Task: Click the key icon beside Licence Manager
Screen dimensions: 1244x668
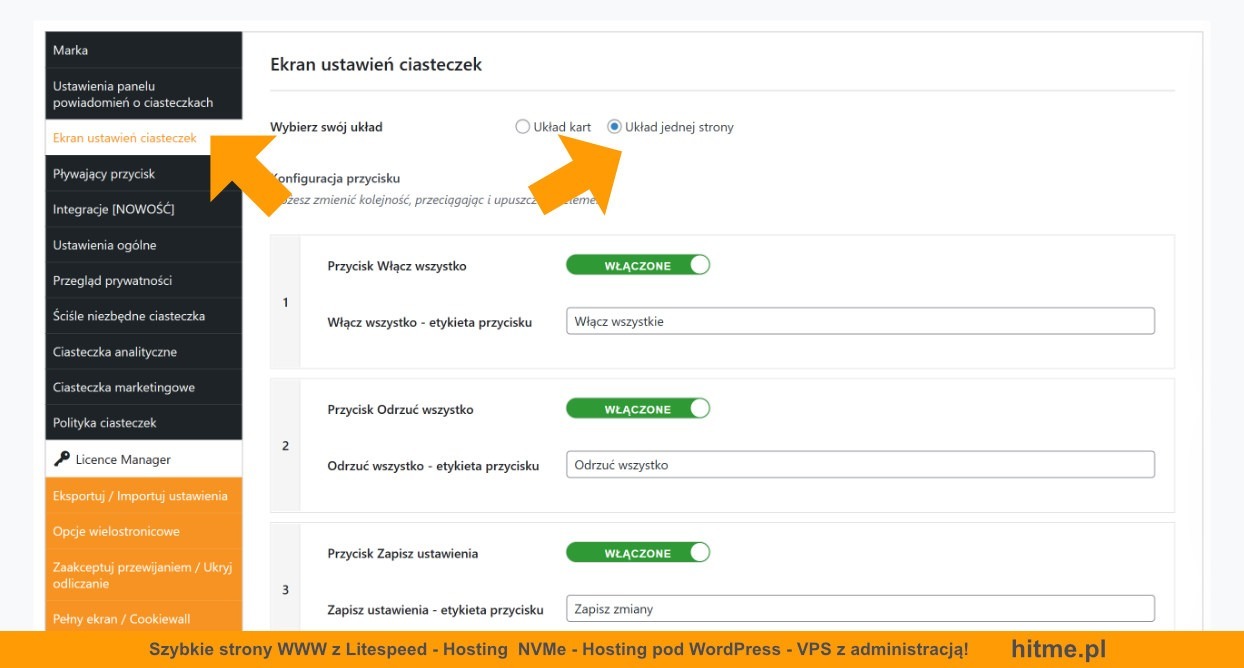Action: point(61,460)
